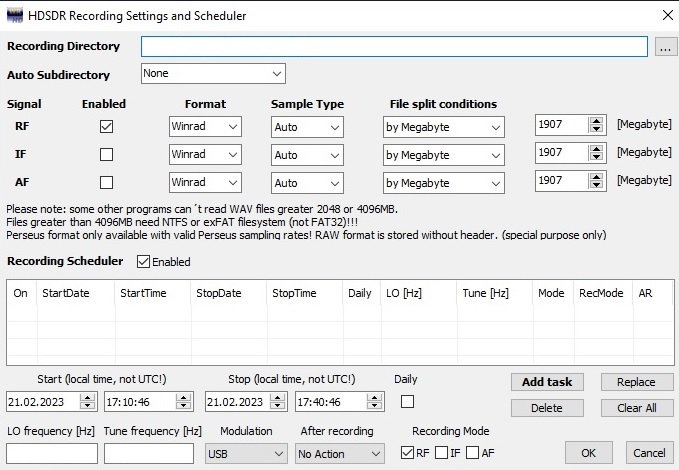679x470 pixels.
Task: Decrease the AF megabyte split size
Action: pyautogui.click(x=597, y=185)
